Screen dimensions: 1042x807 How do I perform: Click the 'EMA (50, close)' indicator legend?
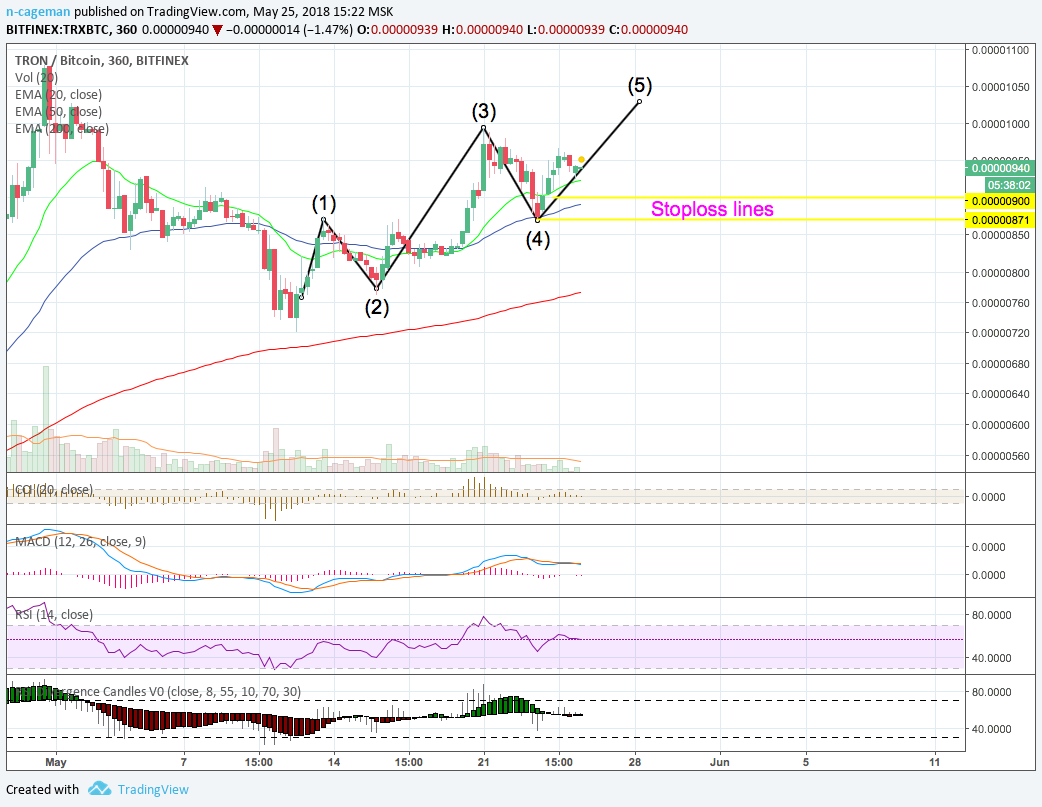(x=58, y=112)
